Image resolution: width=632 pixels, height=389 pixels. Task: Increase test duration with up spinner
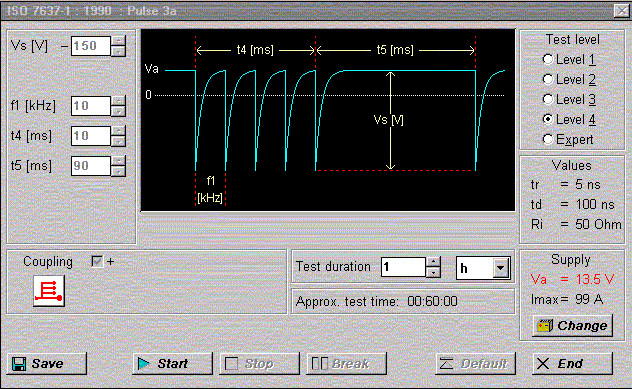pyautogui.click(x=433, y=262)
